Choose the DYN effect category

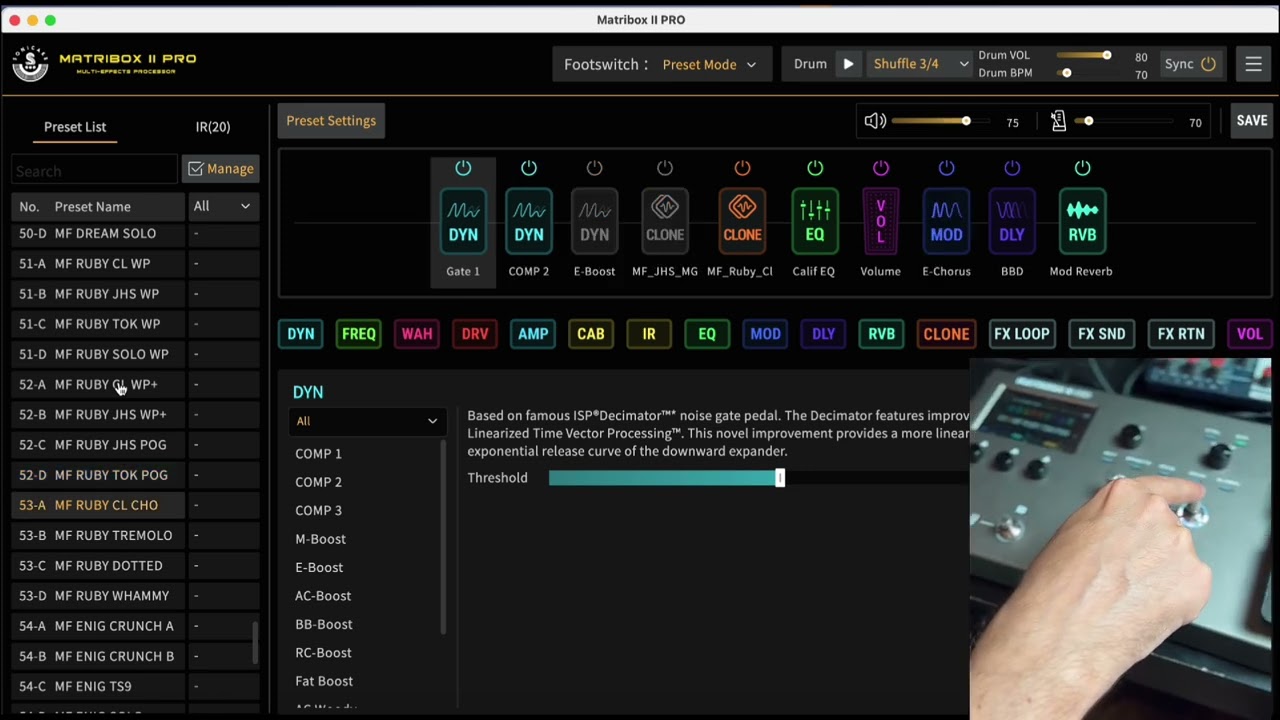301,334
